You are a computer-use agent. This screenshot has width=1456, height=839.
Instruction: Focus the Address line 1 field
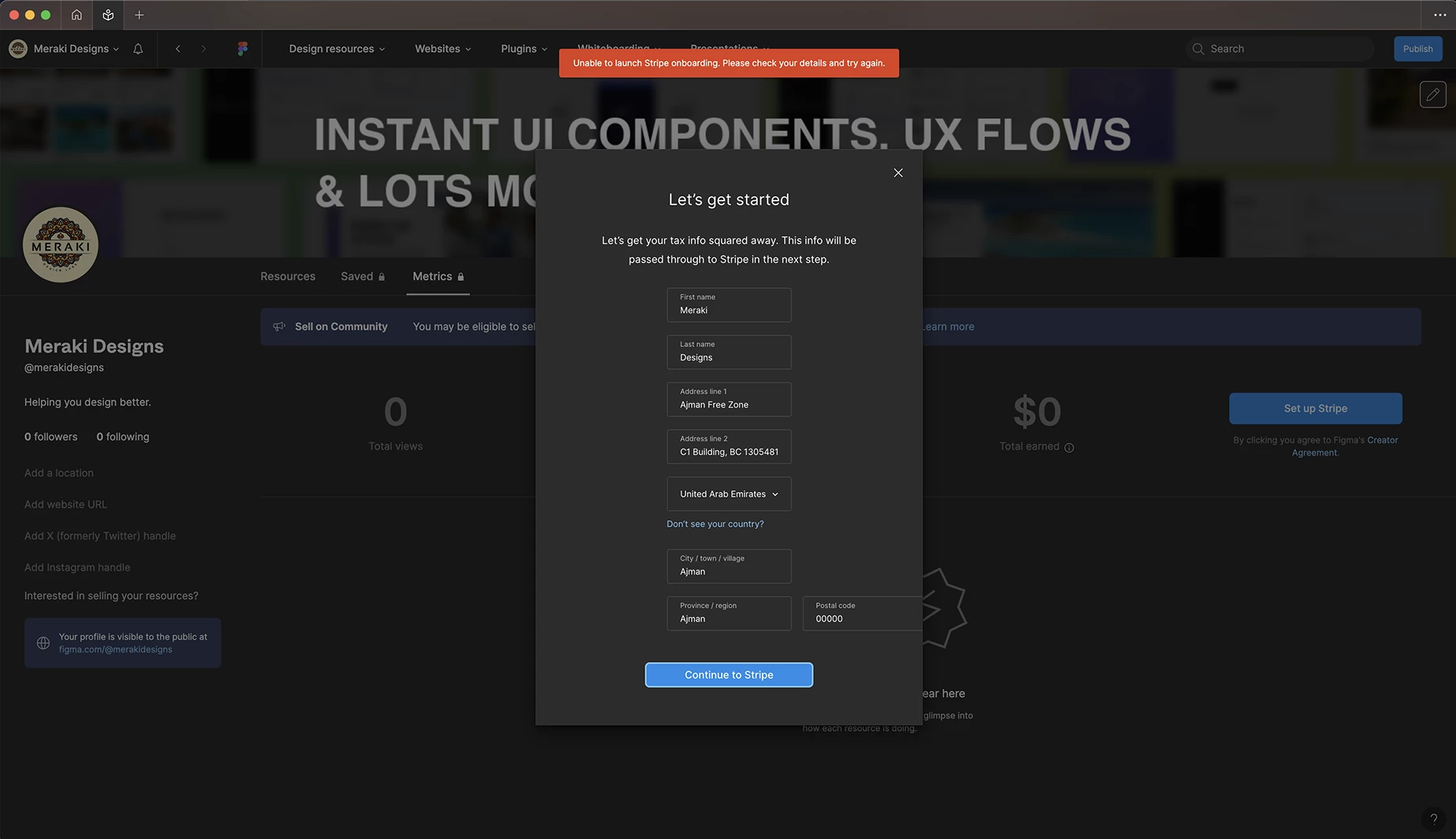point(729,399)
